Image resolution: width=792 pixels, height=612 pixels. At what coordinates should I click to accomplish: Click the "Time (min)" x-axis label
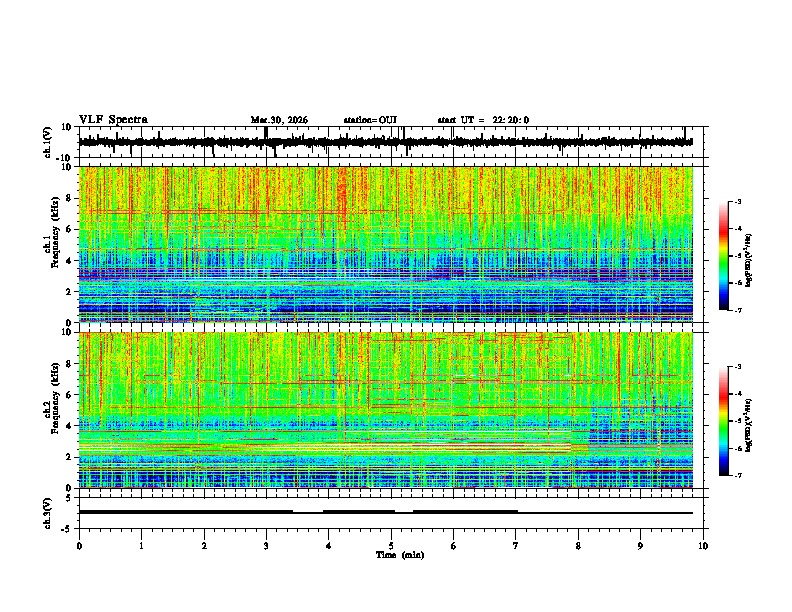[x=400, y=555]
